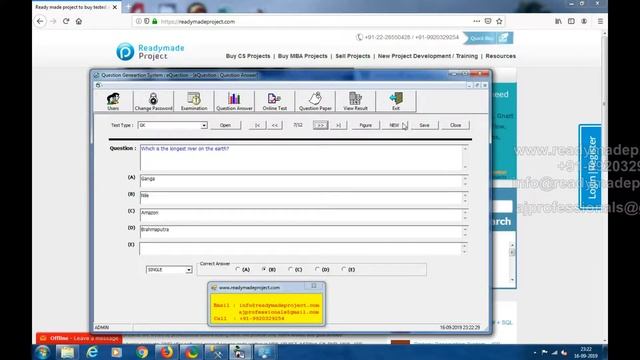Open the media player taskbar icon
The width and height of the screenshot is (640, 360).
[x=117, y=352]
